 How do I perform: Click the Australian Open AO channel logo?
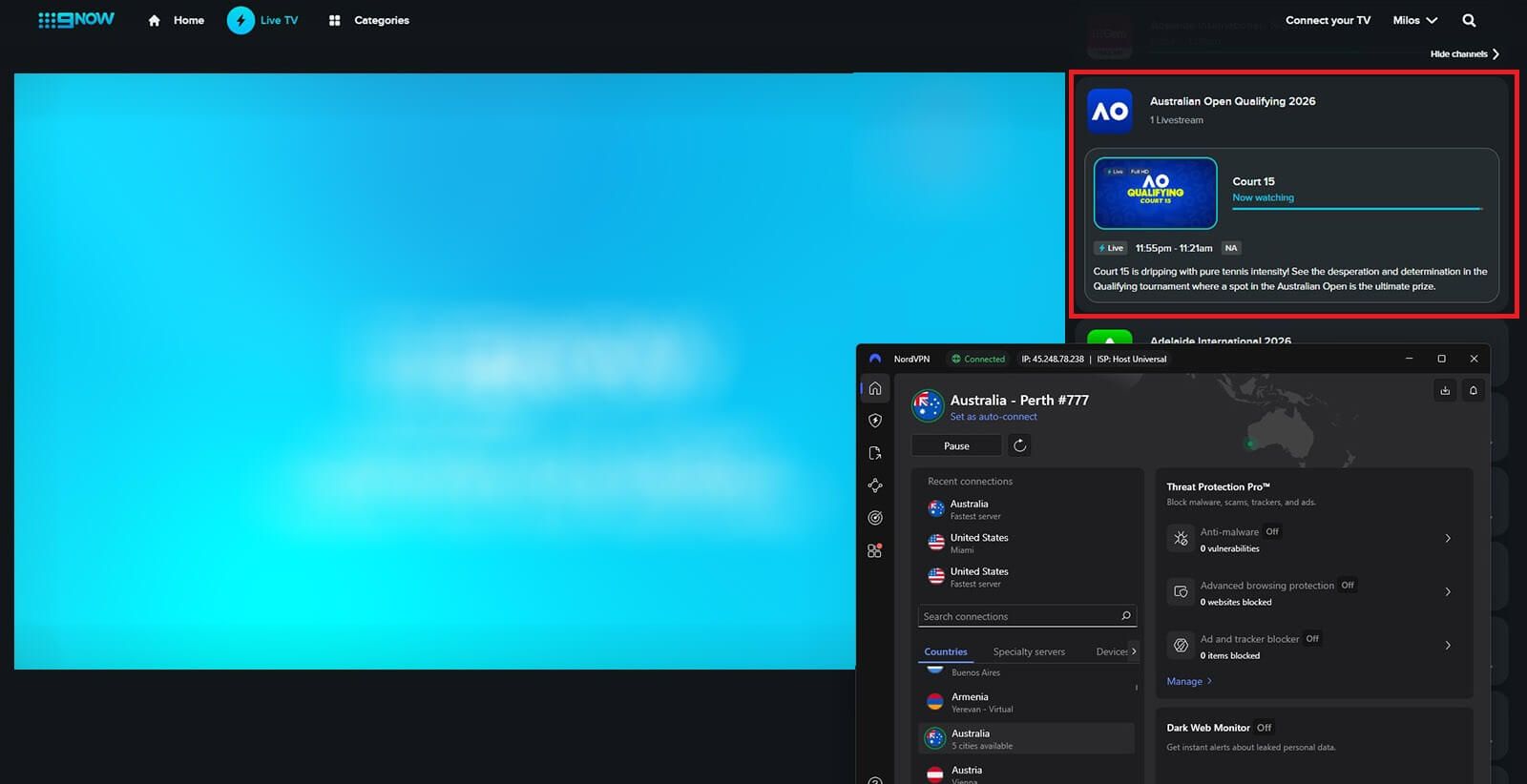tap(1110, 111)
